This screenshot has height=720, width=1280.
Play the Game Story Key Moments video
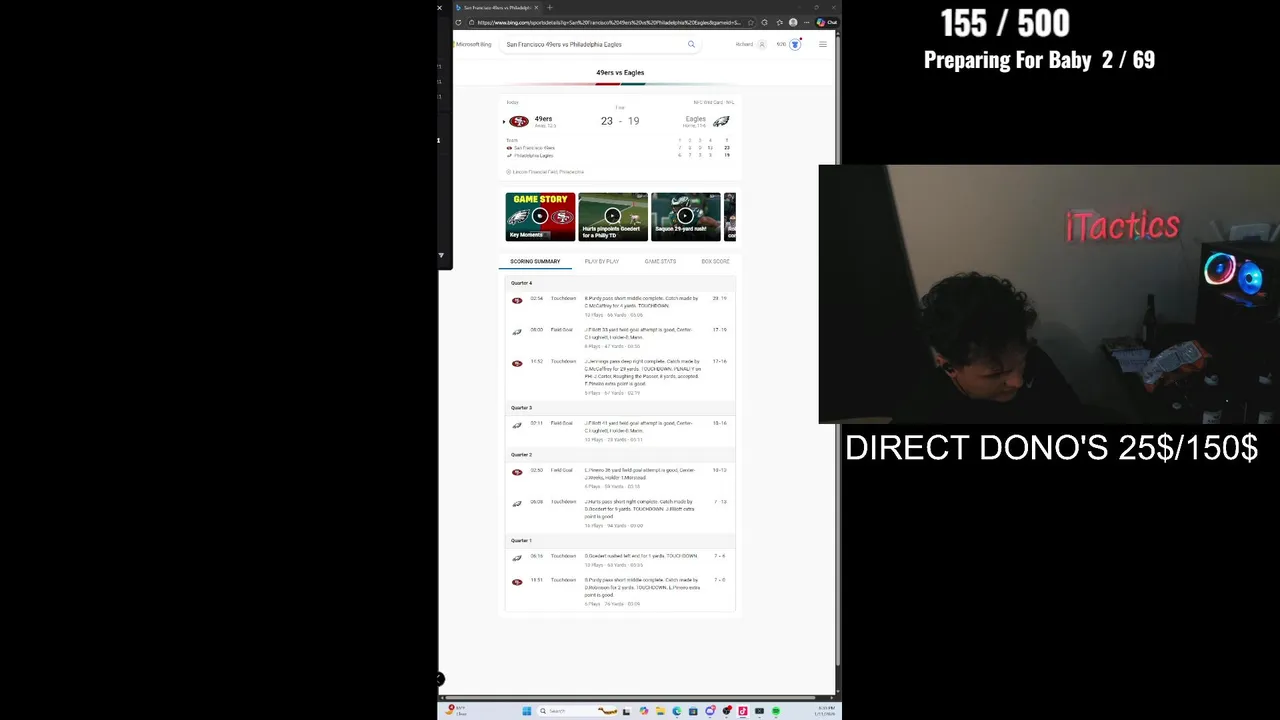tap(540, 216)
